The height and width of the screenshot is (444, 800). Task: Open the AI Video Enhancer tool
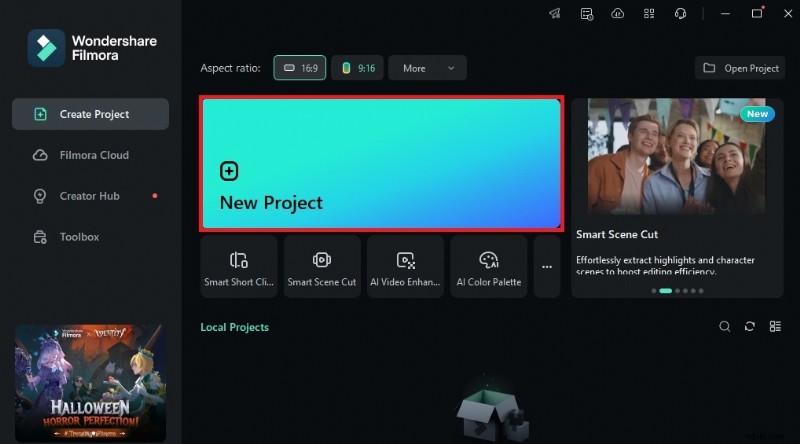click(405, 267)
